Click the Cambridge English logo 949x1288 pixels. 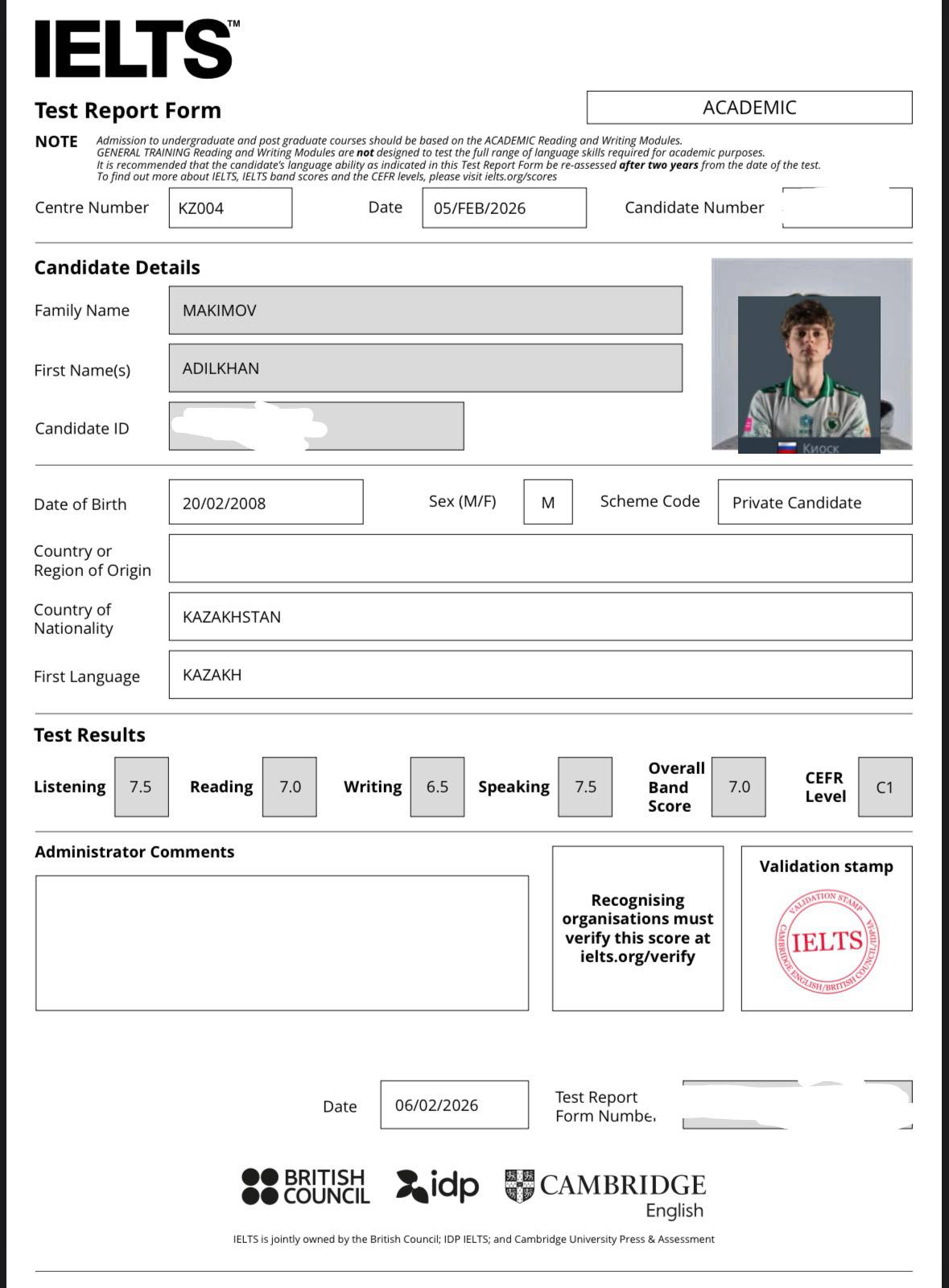click(605, 1195)
